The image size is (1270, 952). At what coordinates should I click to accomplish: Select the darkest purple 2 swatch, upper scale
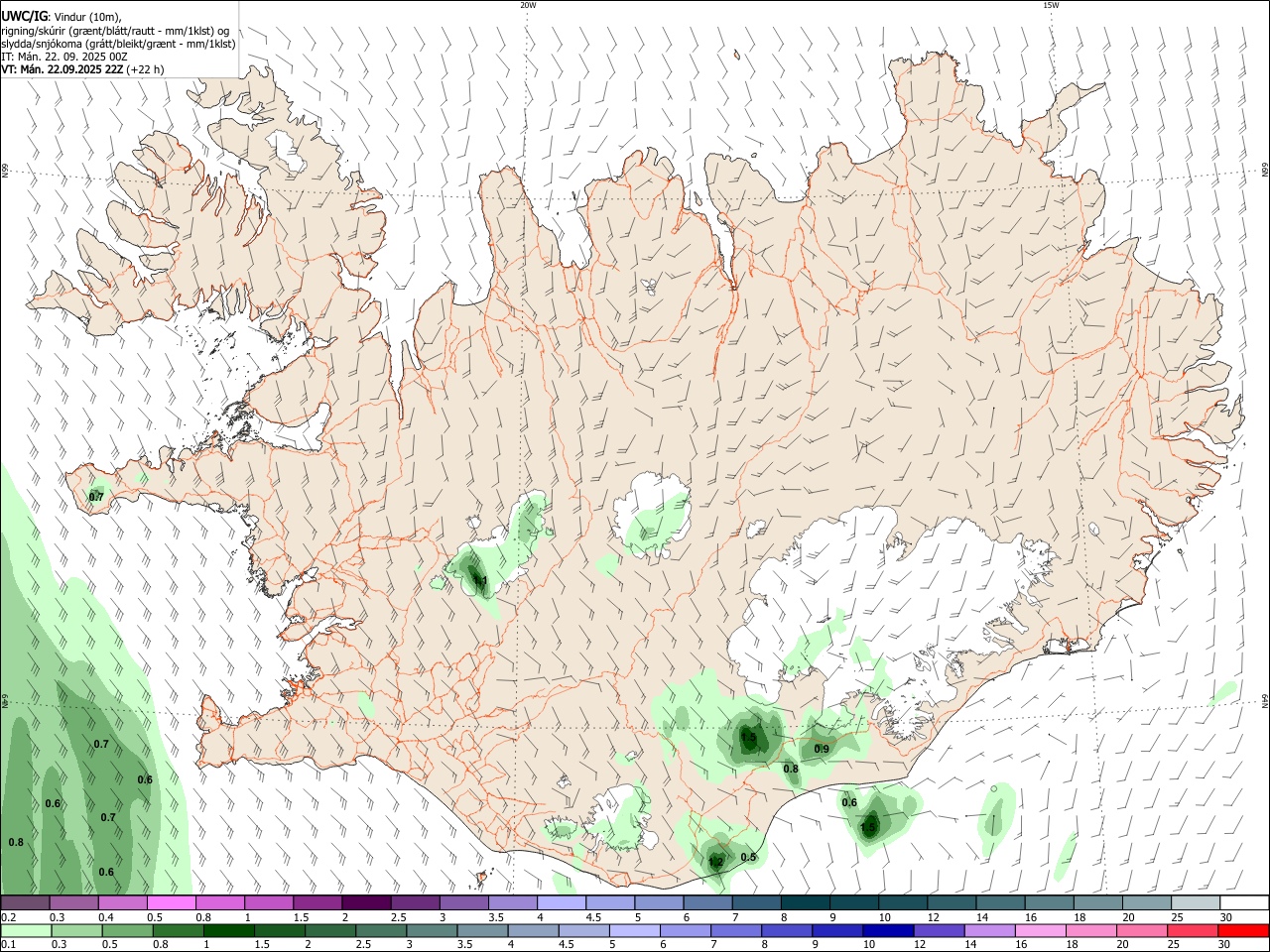click(366, 903)
